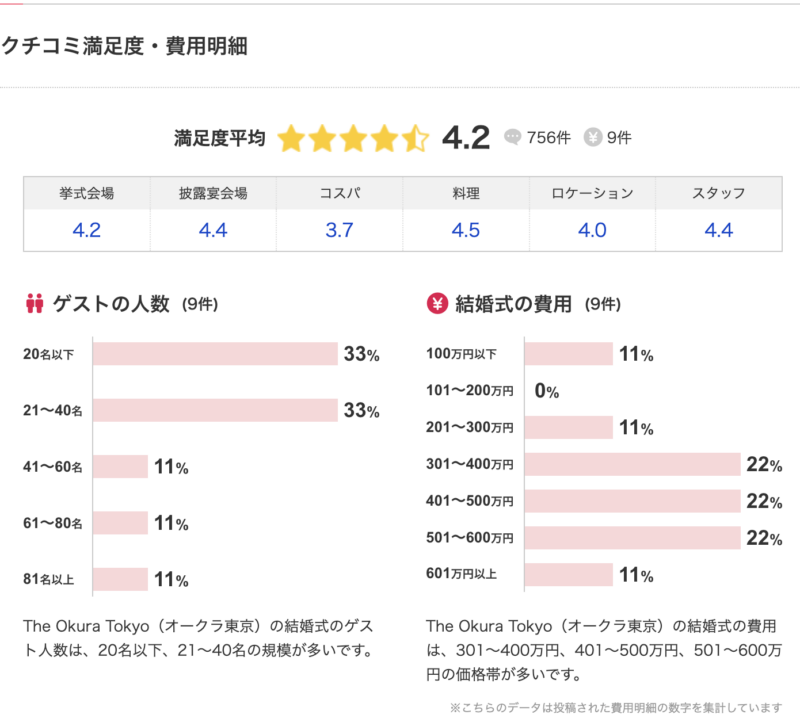
Task: Open the 9件 cost details link
Action: [619, 137]
